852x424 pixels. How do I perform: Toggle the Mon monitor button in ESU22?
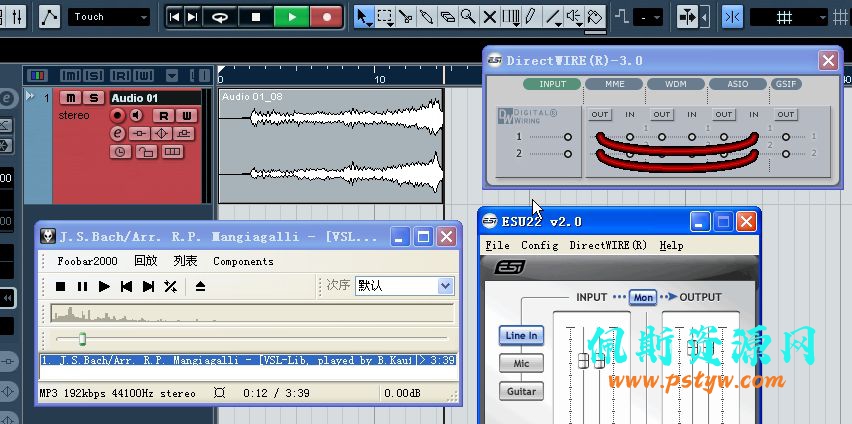pos(642,297)
